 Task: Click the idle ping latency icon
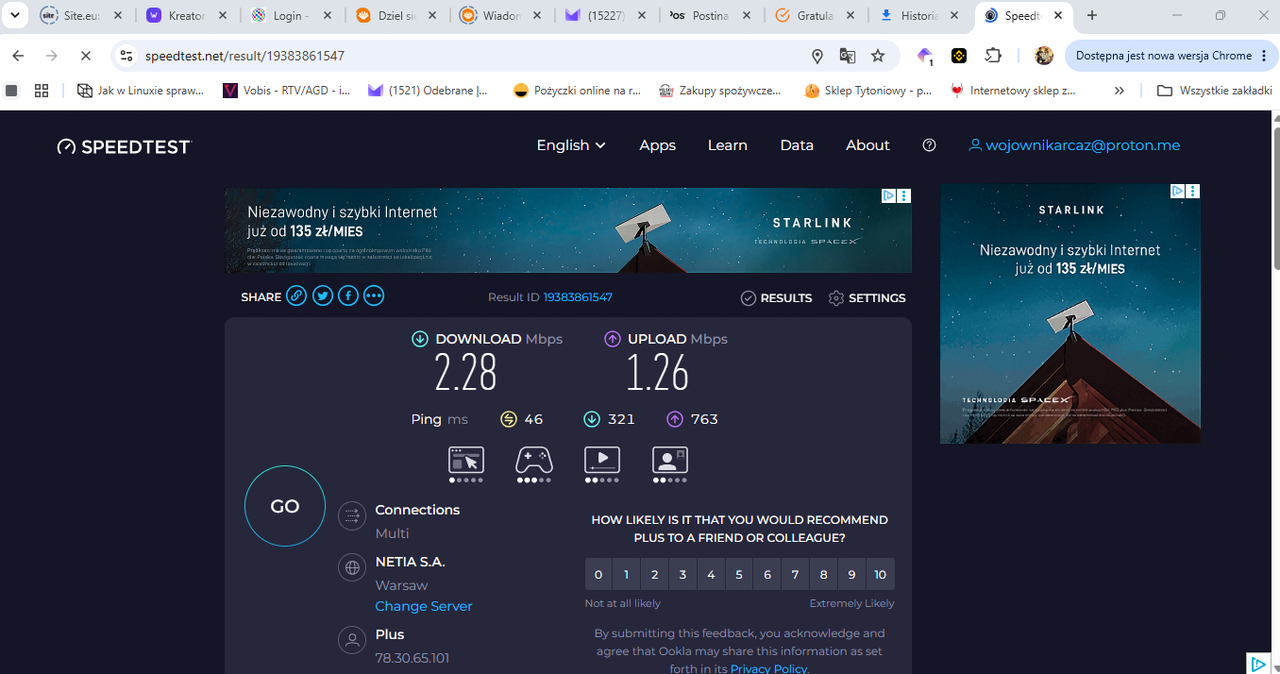point(508,419)
